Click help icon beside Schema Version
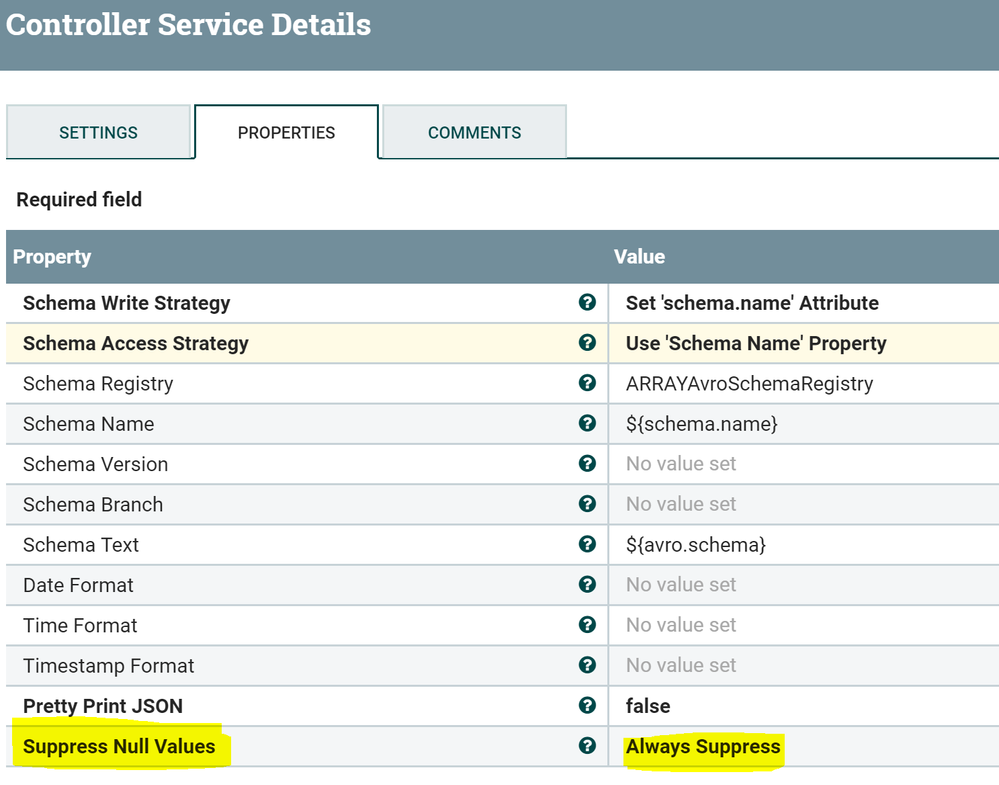The height and width of the screenshot is (785, 999). pos(587,464)
